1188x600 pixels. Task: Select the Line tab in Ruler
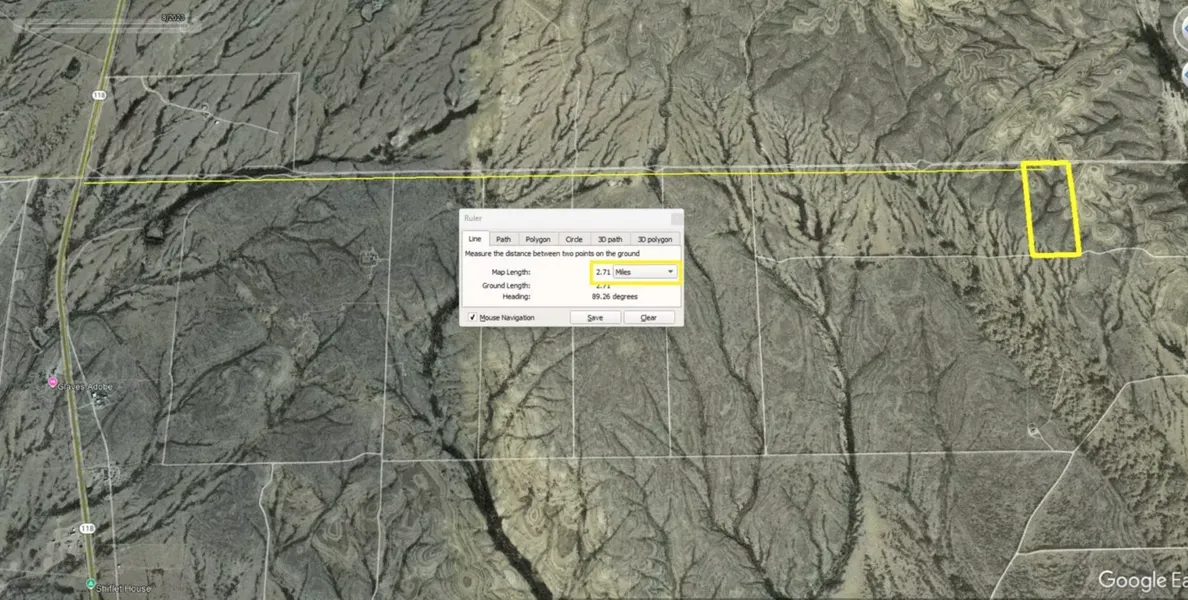pyautogui.click(x=474, y=239)
